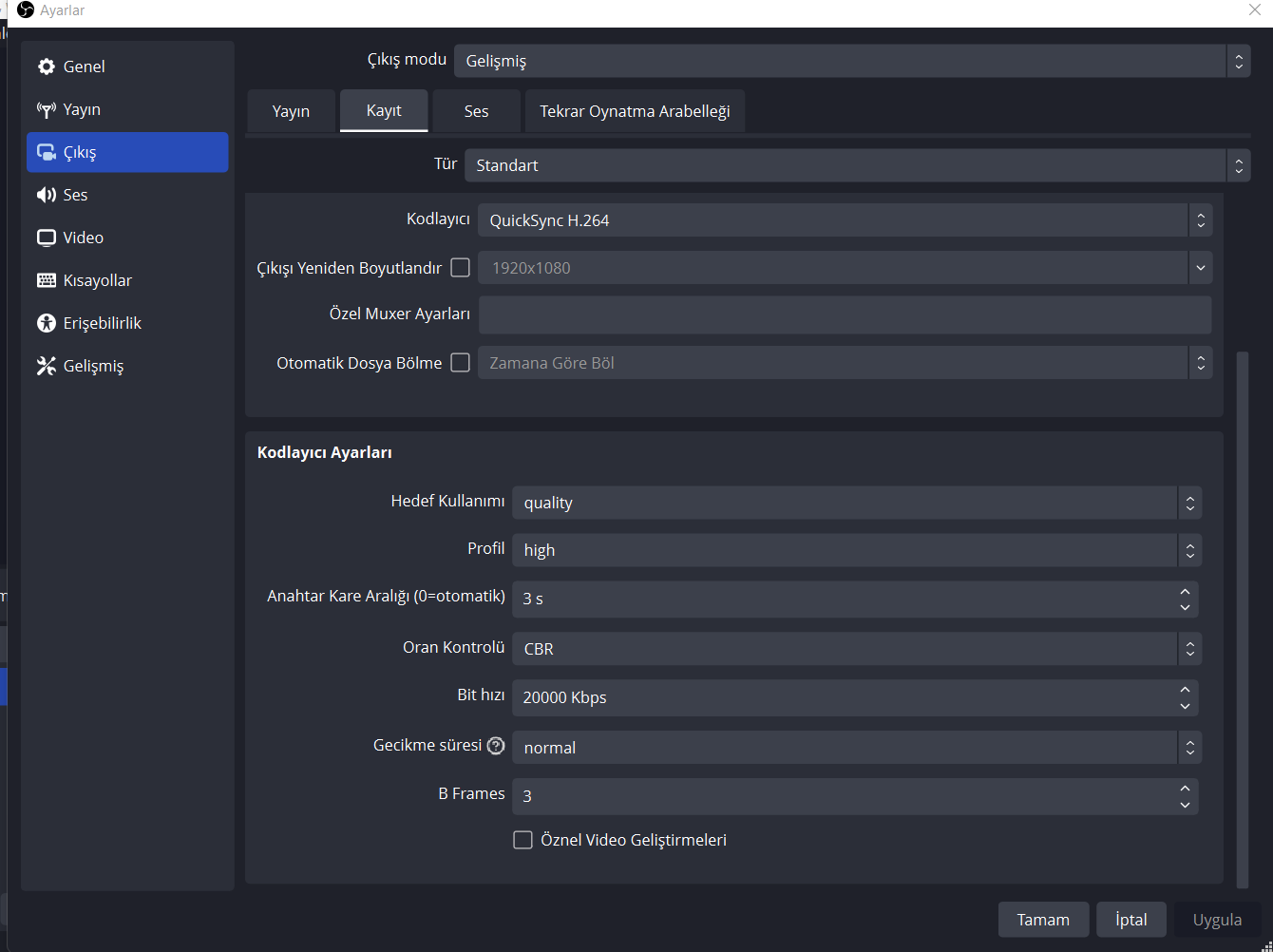
Task: Open the Zamana Göre Böl dropdown
Action: [x=845, y=363]
